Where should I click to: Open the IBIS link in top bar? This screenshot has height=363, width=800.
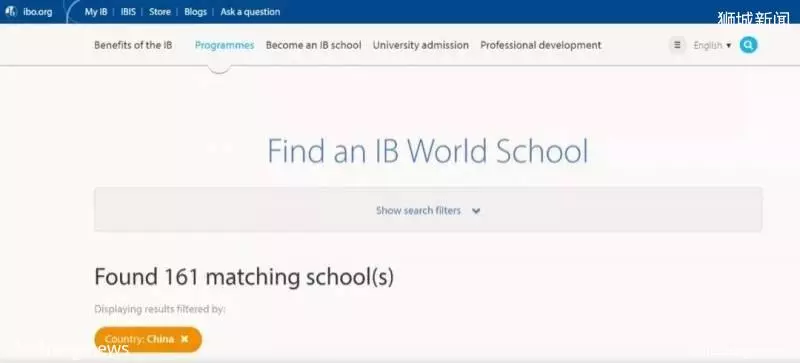(128, 11)
